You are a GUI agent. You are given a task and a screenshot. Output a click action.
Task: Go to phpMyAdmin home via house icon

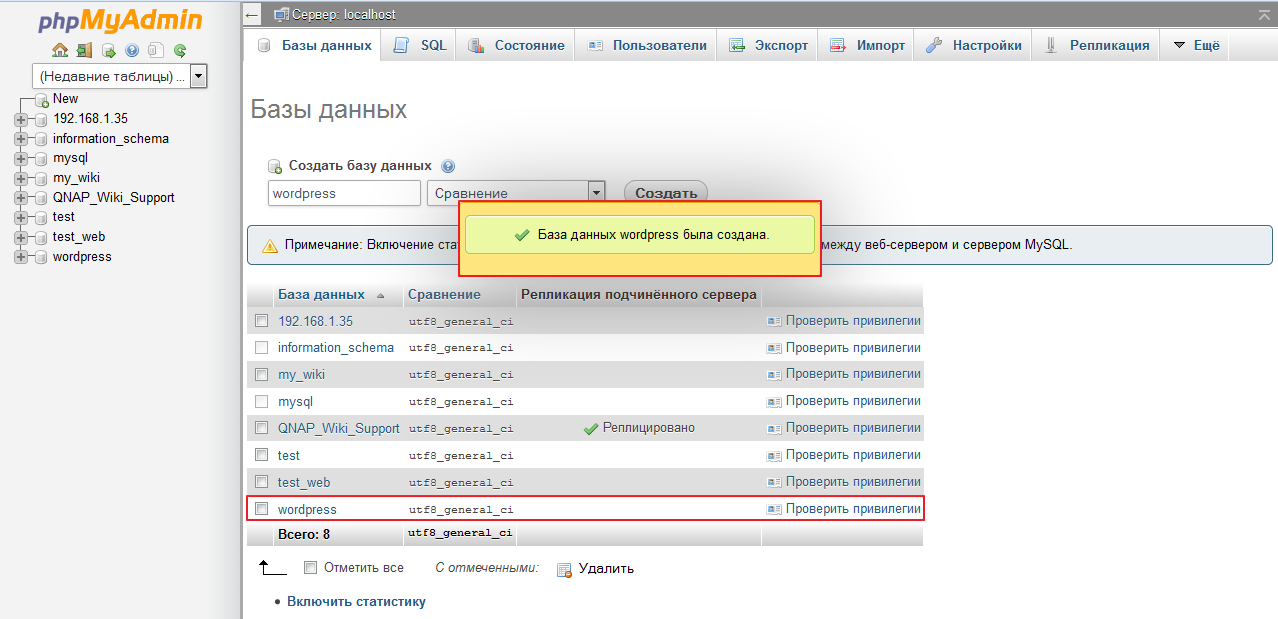click(x=60, y=50)
